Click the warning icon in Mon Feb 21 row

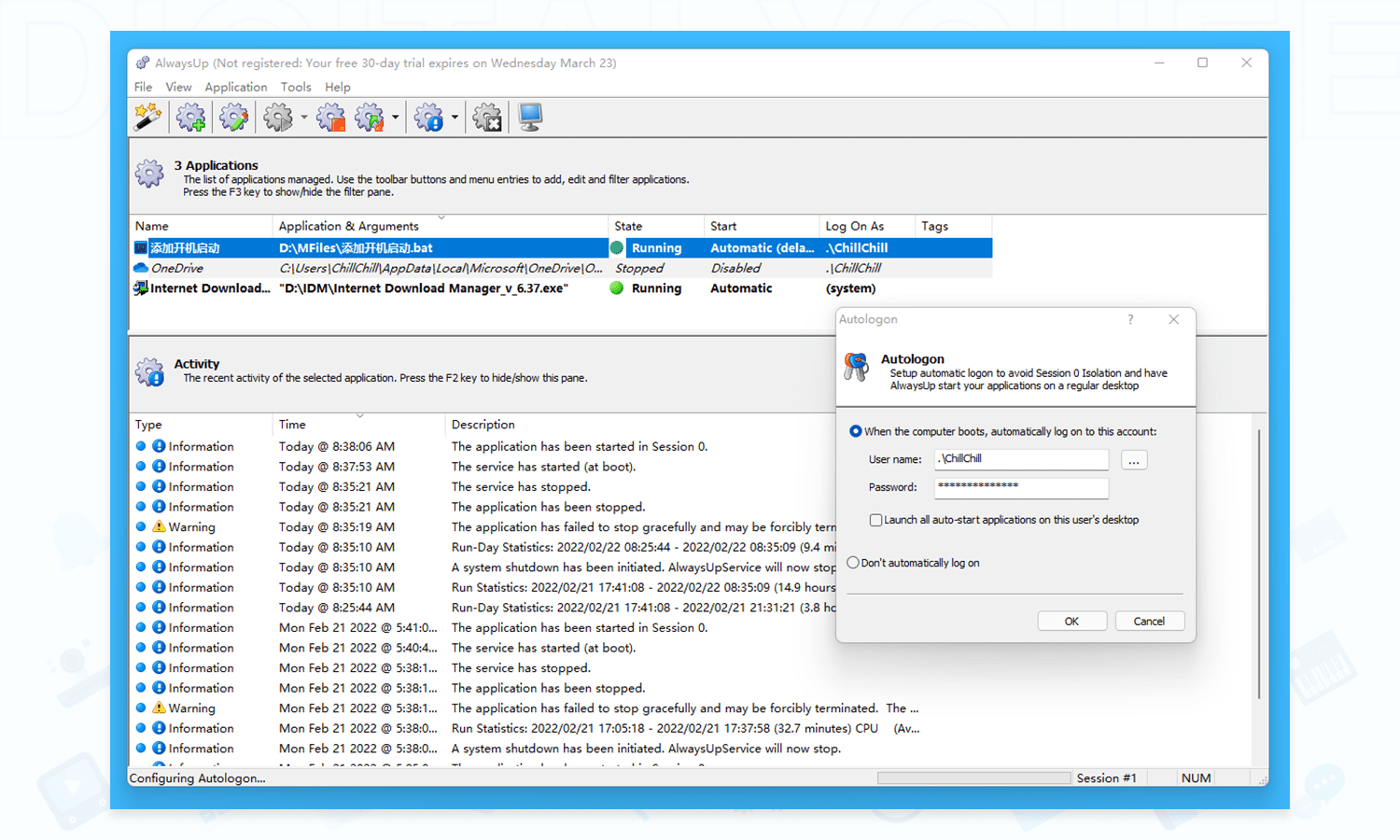click(159, 707)
